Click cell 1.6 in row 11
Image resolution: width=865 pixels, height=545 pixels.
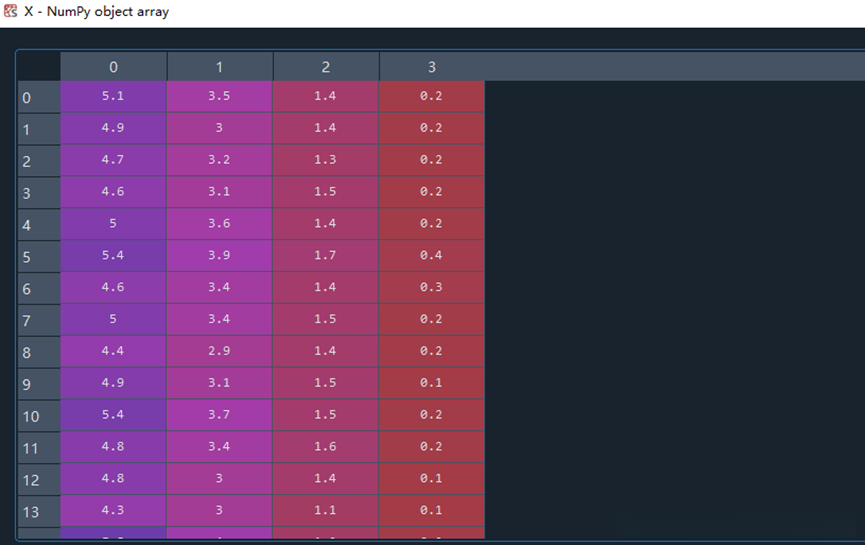[325, 447]
